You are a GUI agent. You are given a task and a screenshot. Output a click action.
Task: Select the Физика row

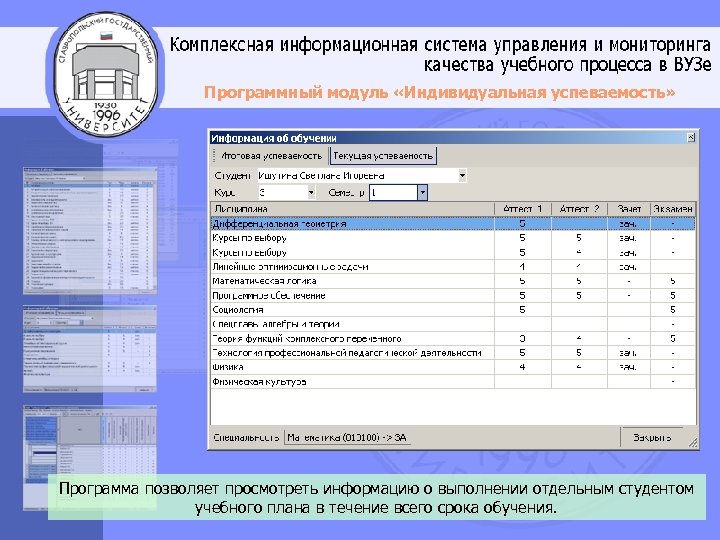(453, 367)
